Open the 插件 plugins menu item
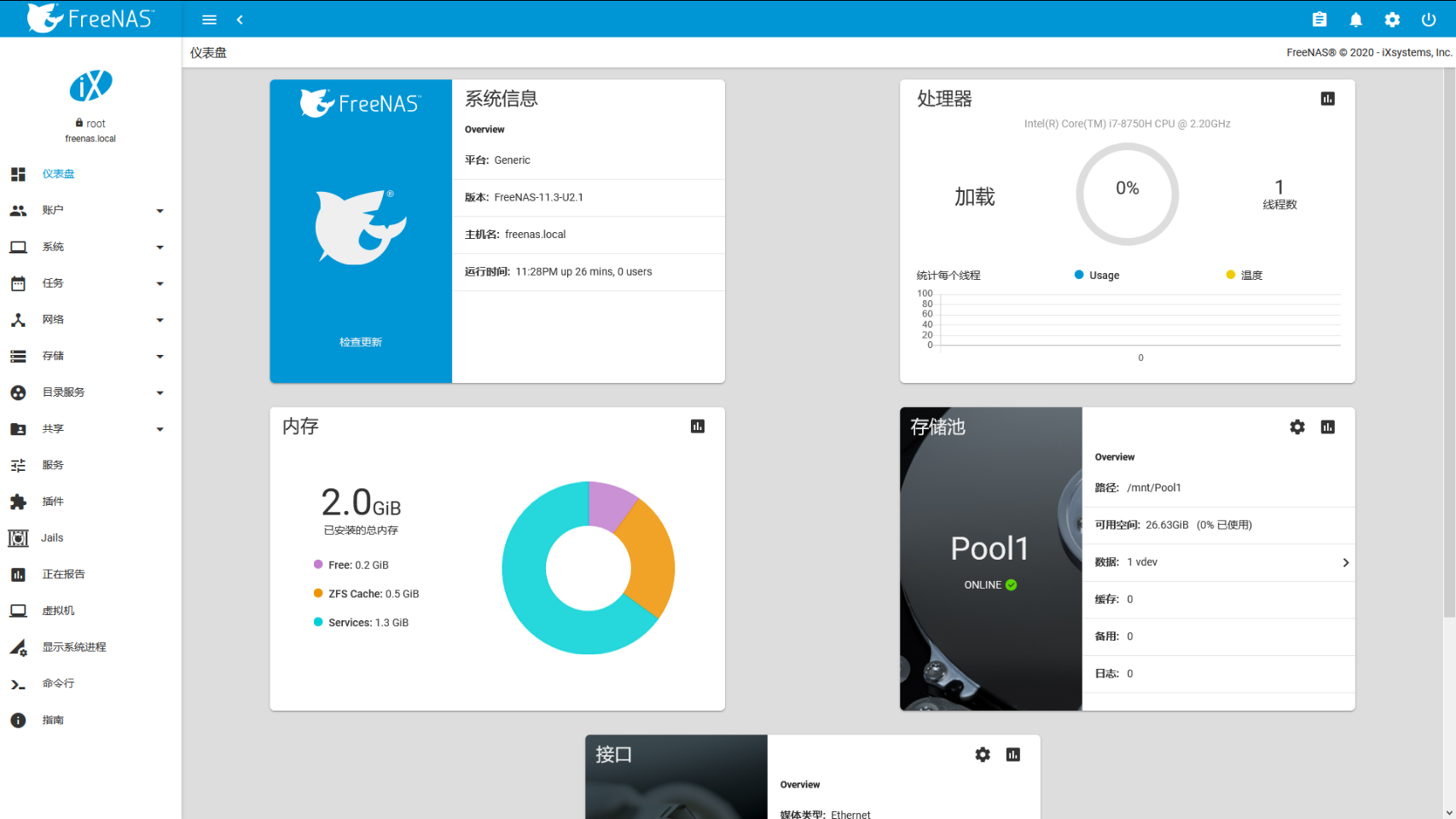This screenshot has width=1456, height=819. tap(90, 502)
